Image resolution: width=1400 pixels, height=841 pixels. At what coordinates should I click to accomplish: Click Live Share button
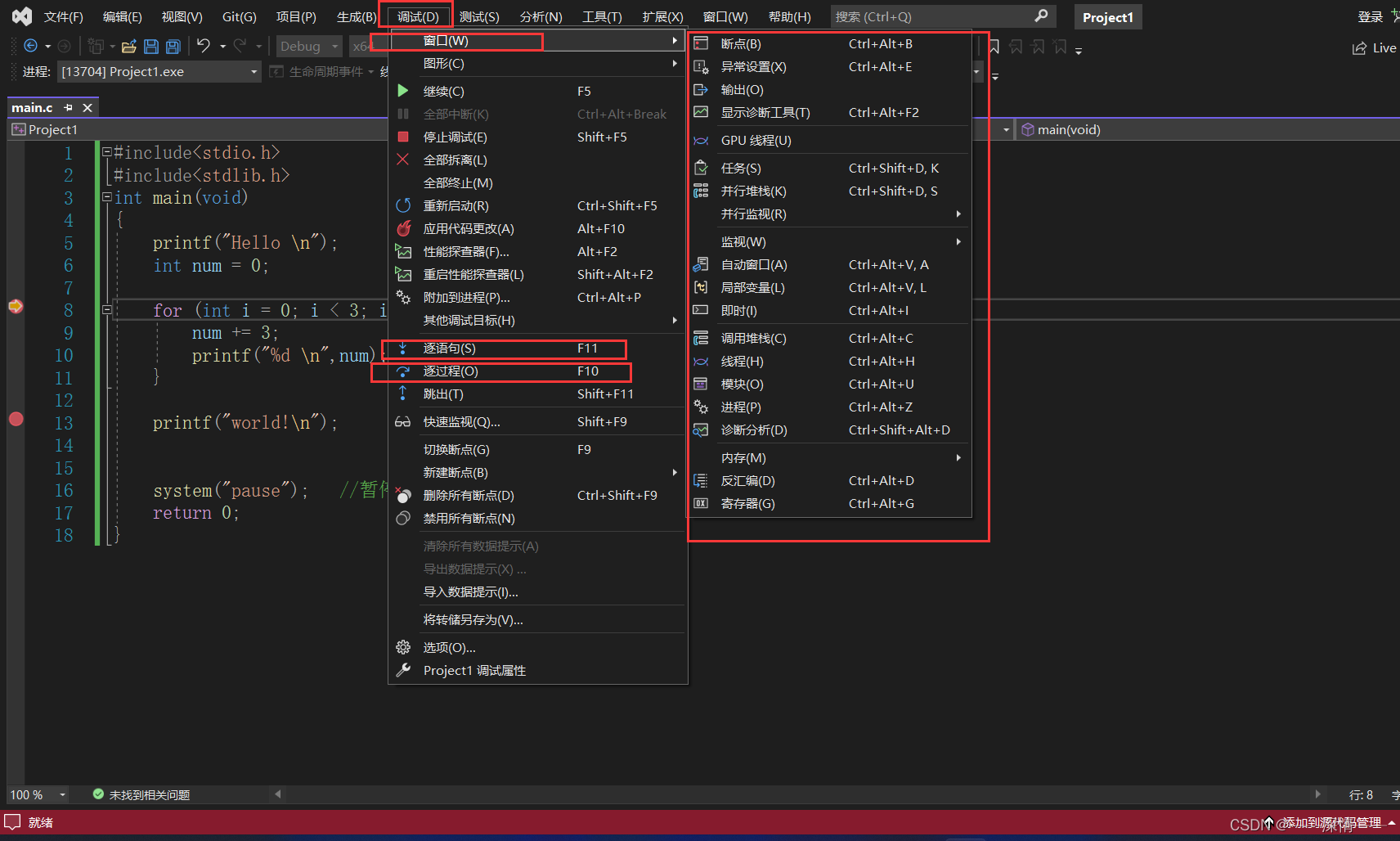pyautogui.click(x=1375, y=47)
